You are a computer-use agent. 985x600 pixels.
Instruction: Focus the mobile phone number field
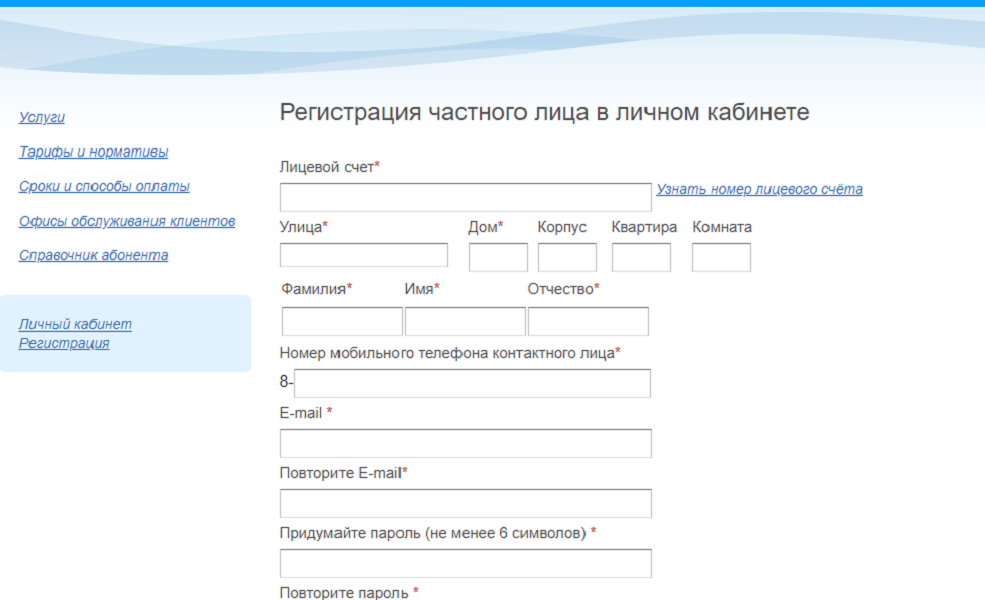(472, 383)
